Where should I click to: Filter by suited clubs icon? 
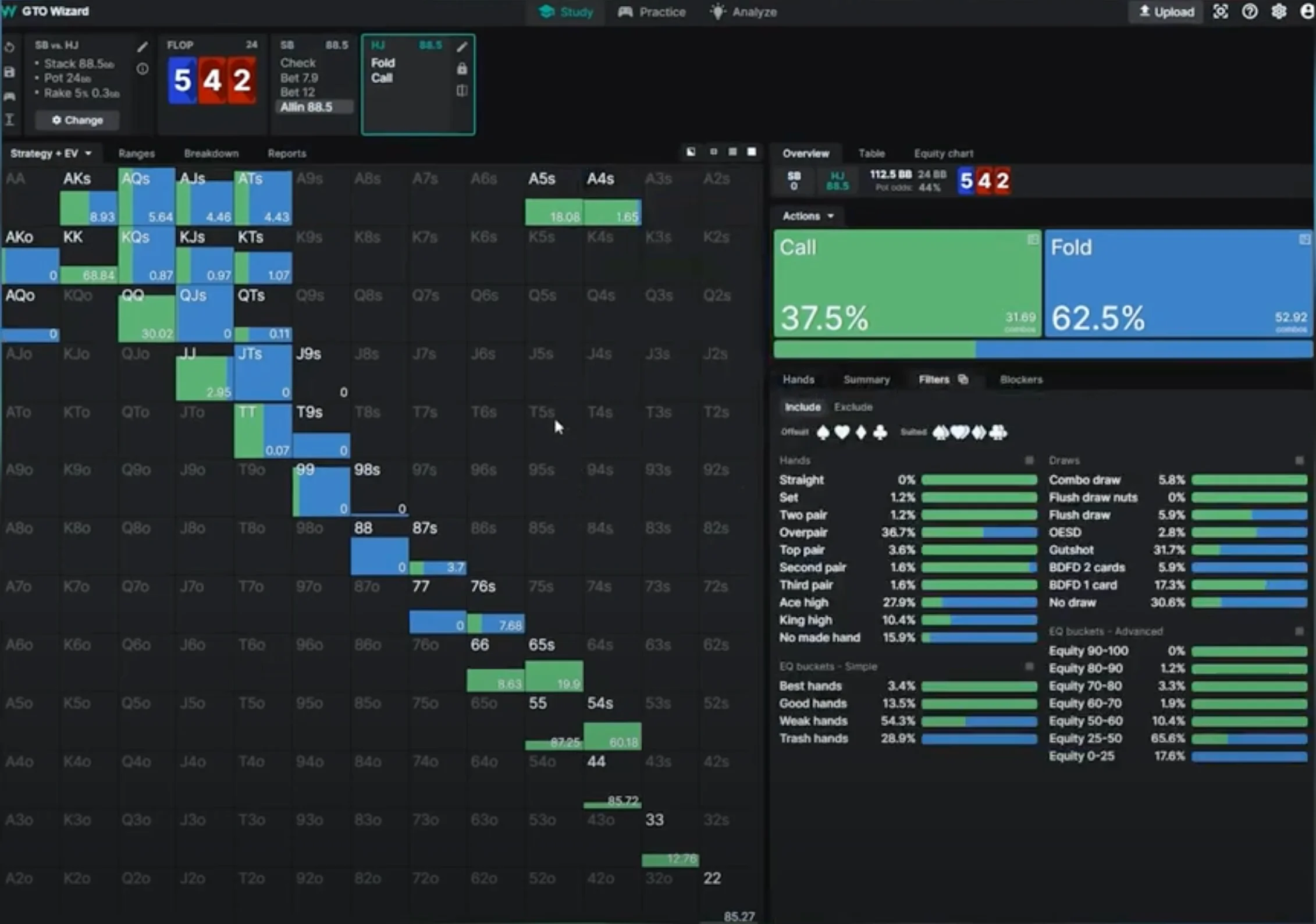coord(998,432)
